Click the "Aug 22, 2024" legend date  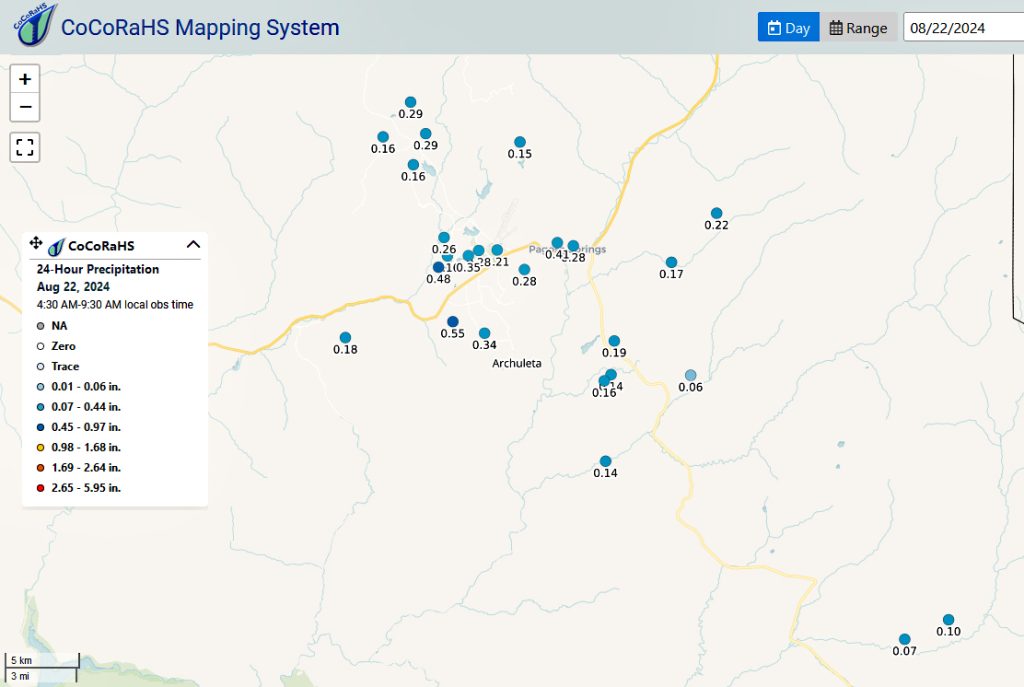[73, 287]
